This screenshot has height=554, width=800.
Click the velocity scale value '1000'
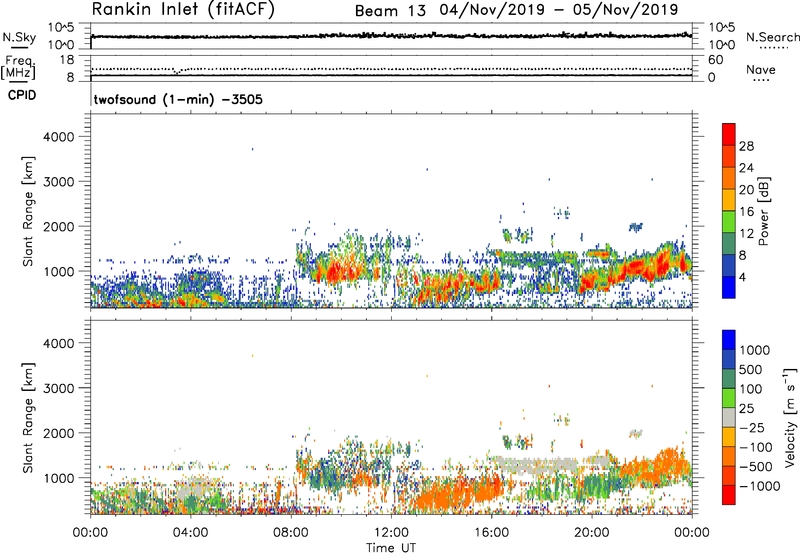[x=754, y=350]
